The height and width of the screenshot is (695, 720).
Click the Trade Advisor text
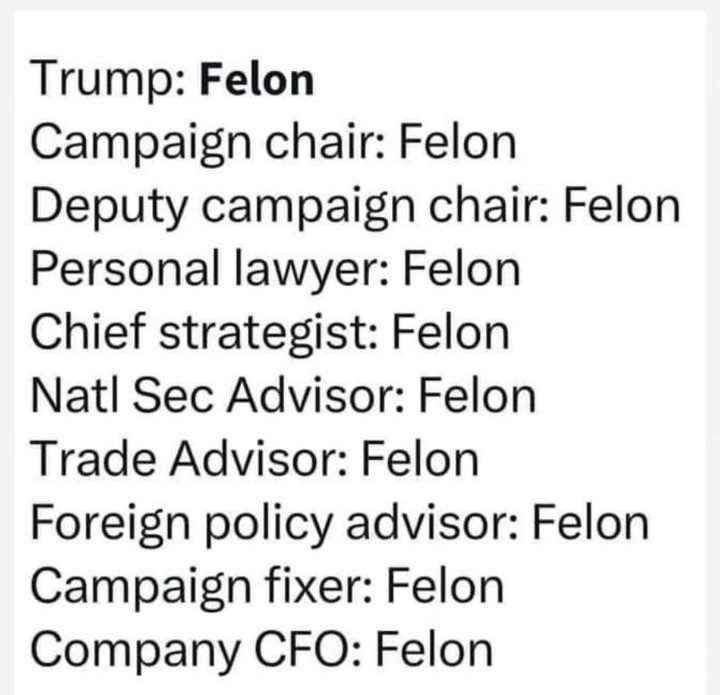[x=189, y=460]
